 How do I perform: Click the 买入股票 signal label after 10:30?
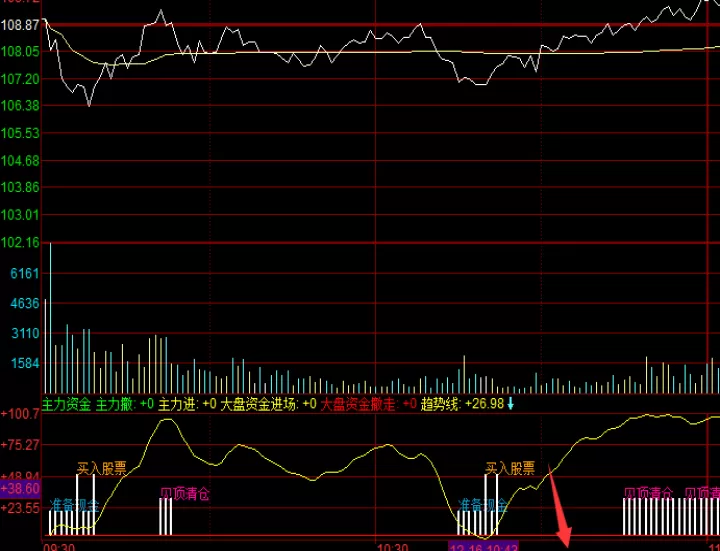click(510, 468)
